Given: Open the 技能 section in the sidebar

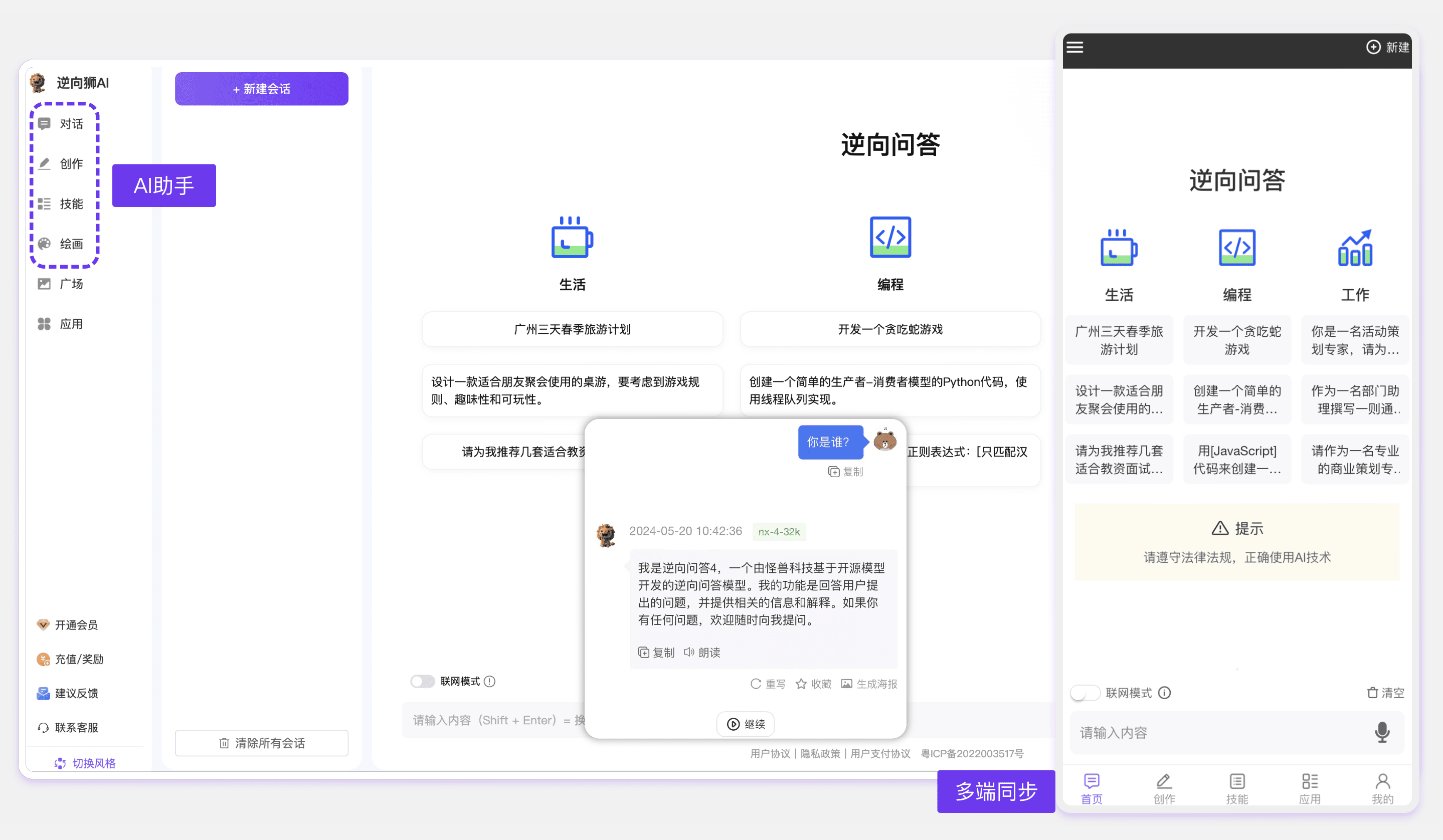Looking at the screenshot, I should (61, 203).
